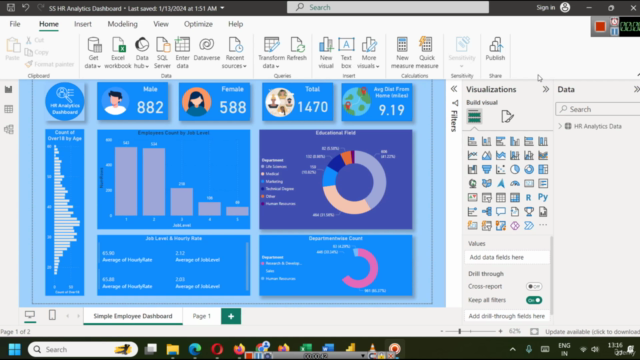Adjust the zoom slider handle
Image resolution: width=640 pixels, height=360 pixels.
(460, 331)
